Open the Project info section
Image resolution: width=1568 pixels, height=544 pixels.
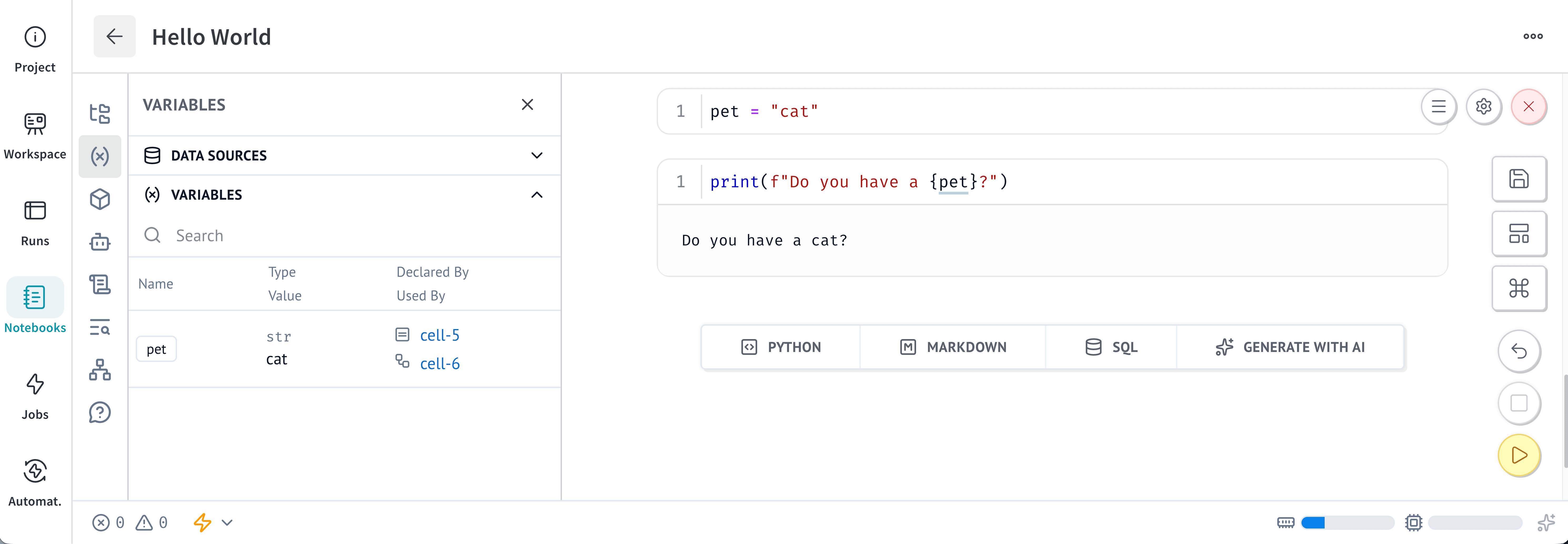(35, 49)
